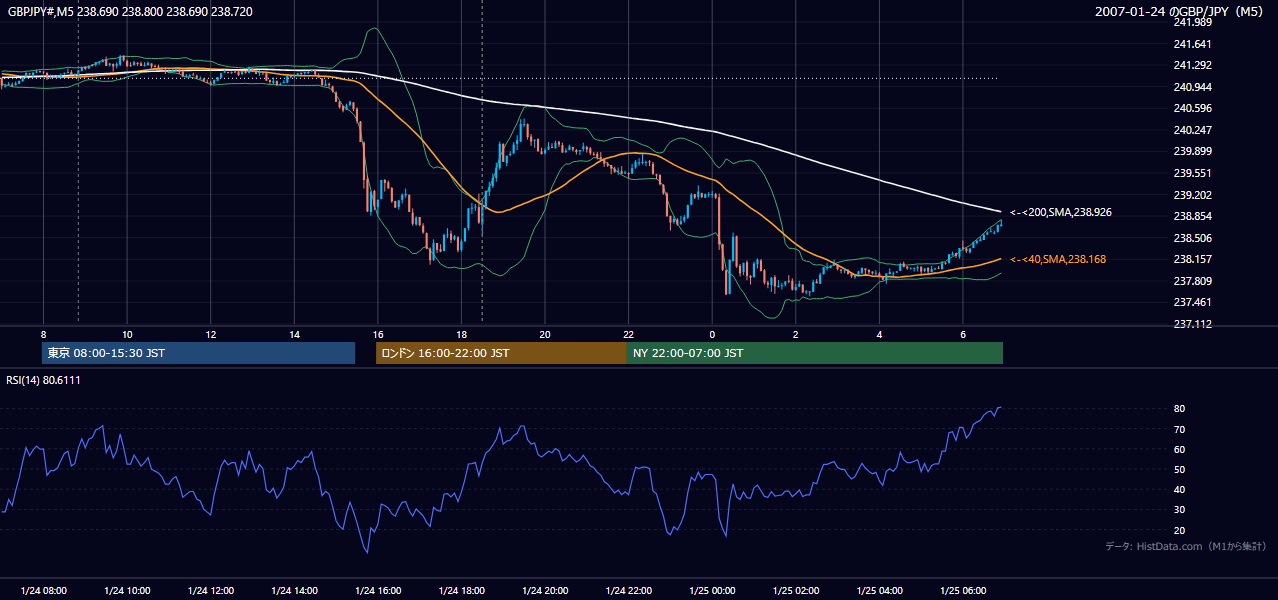1278x600 pixels.
Task: Click the 1/24 10:00 time label
Action: [127, 591]
